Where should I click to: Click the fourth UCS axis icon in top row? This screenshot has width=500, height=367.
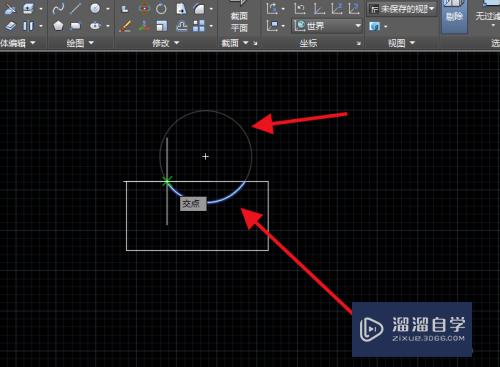337,9
